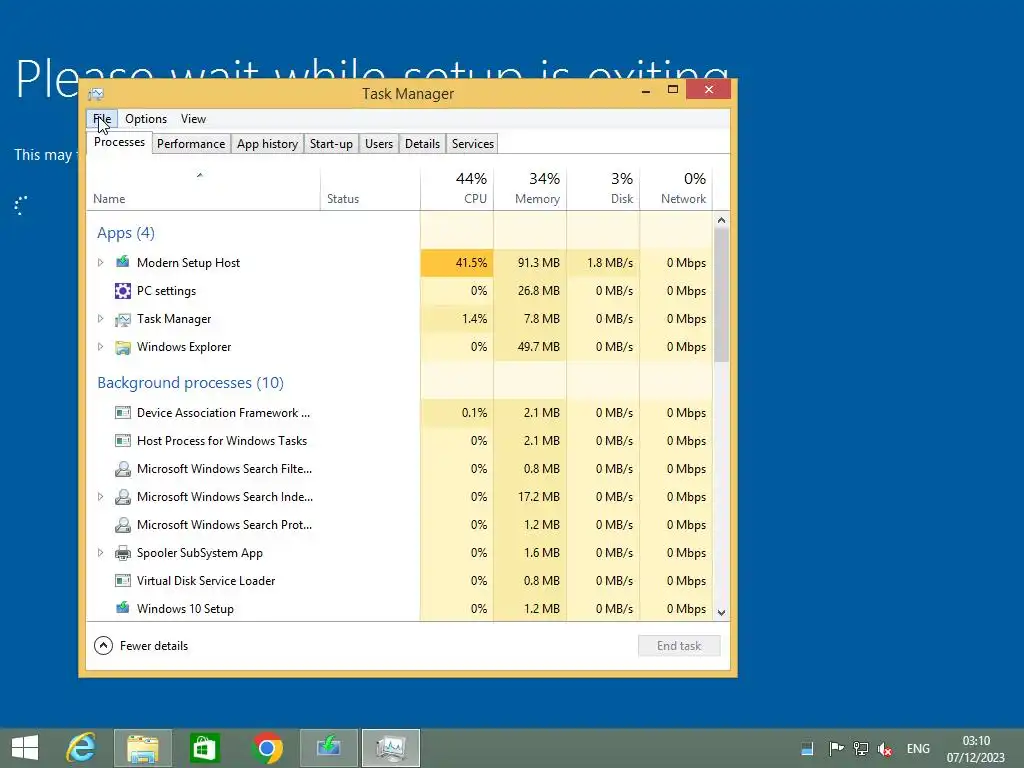
Task: Launch Internet Explorer from the taskbar
Action: 81,748
